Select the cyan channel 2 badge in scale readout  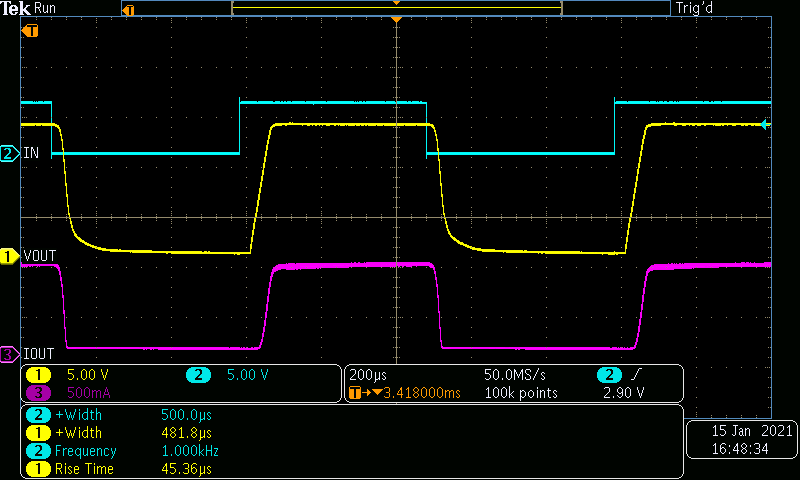198,375
